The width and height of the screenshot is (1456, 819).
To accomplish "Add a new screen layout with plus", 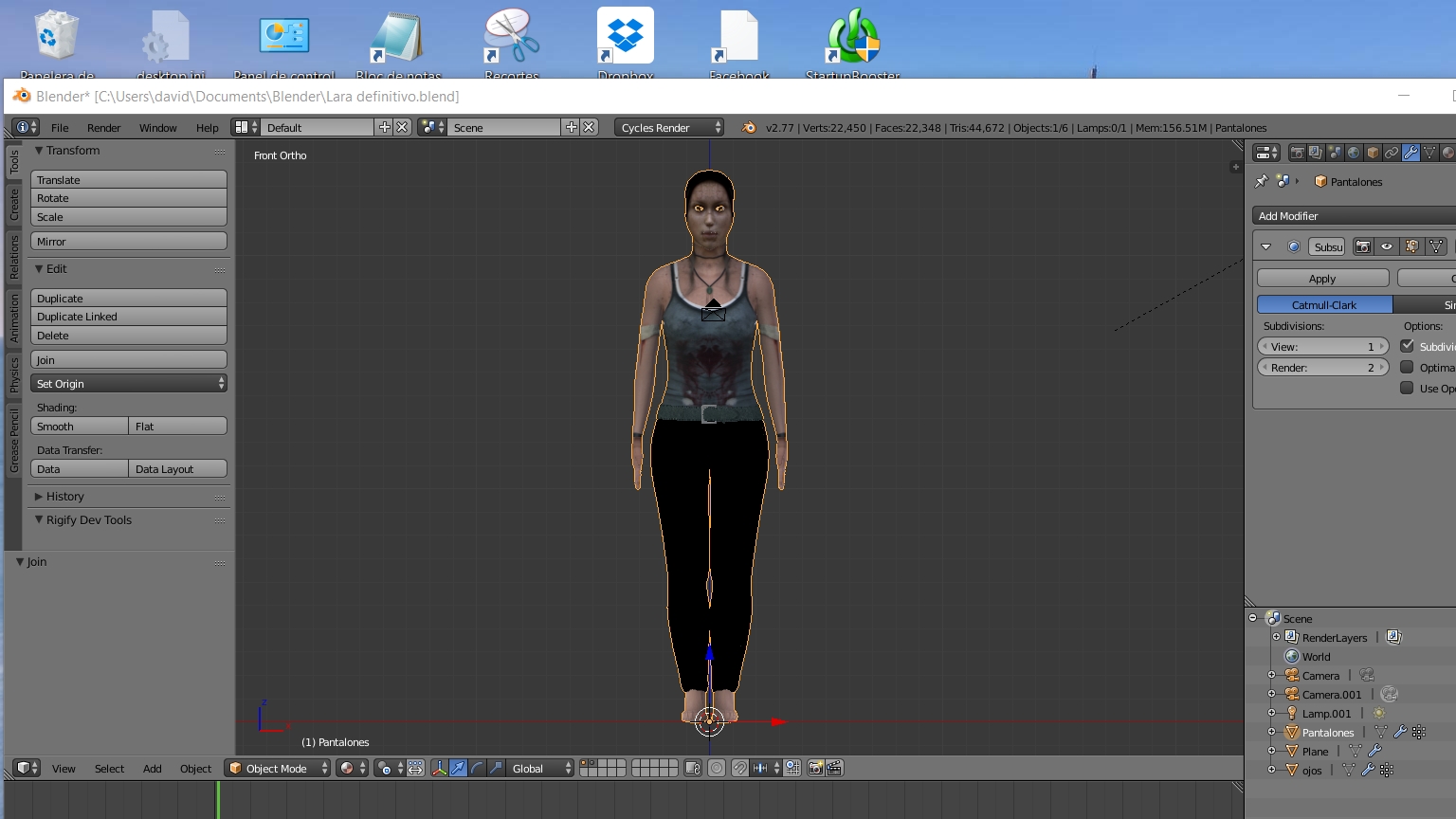I will click(384, 127).
